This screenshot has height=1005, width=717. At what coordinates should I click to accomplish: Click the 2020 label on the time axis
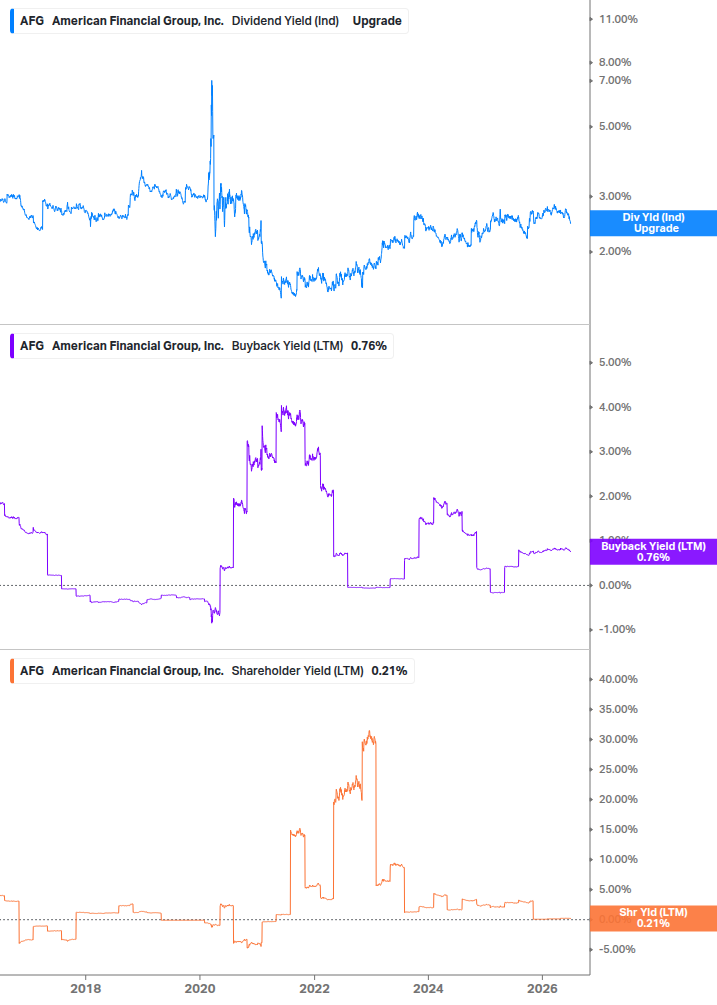[200, 988]
